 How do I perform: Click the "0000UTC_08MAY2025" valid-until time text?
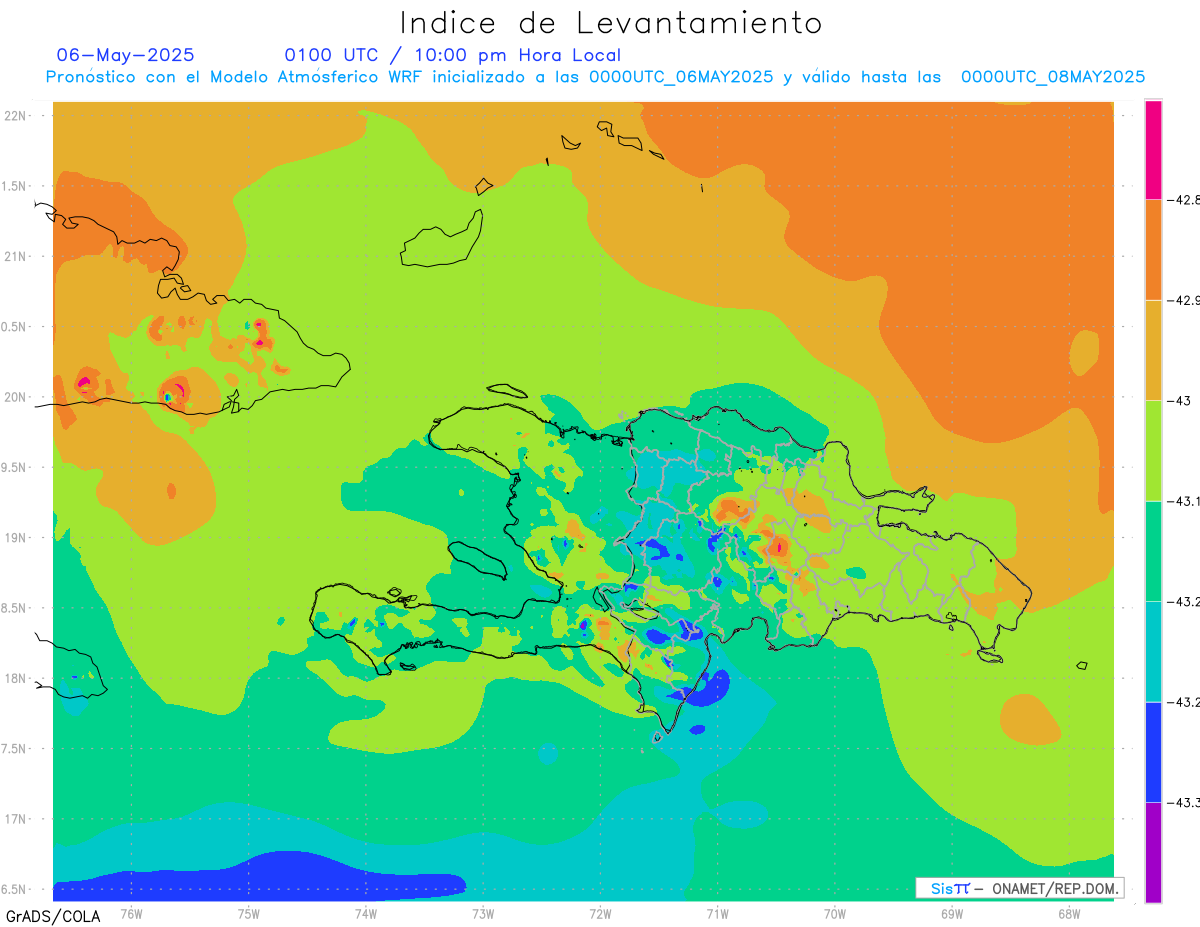coord(1053,77)
